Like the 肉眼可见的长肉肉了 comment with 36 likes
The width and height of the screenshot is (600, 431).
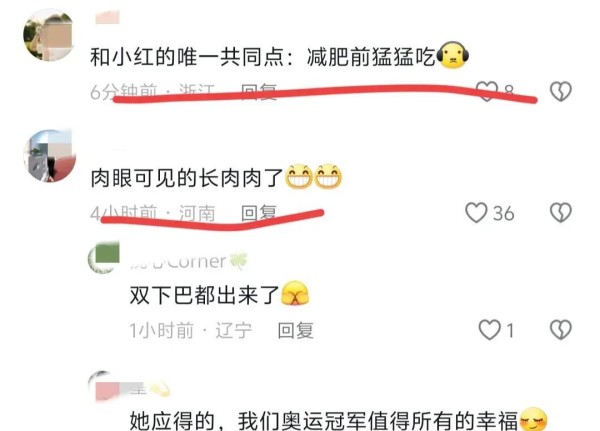tap(476, 212)
